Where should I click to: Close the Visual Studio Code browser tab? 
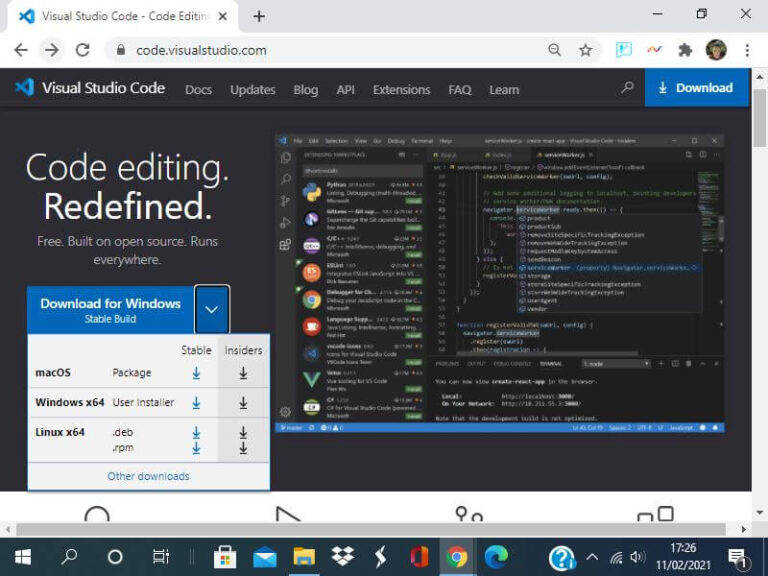222,17
